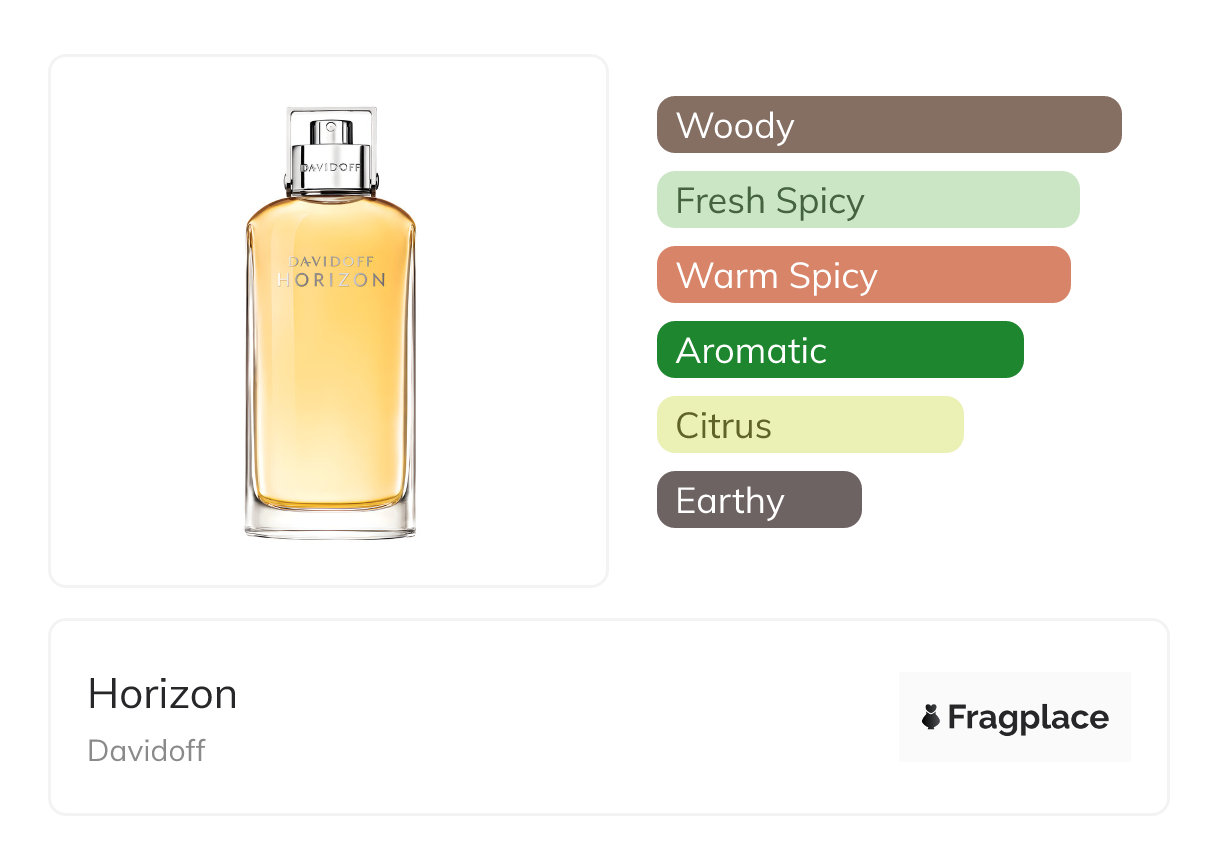Click the DAVIDOFF lettering above HORIZON on the glass

tap(331, 262)
